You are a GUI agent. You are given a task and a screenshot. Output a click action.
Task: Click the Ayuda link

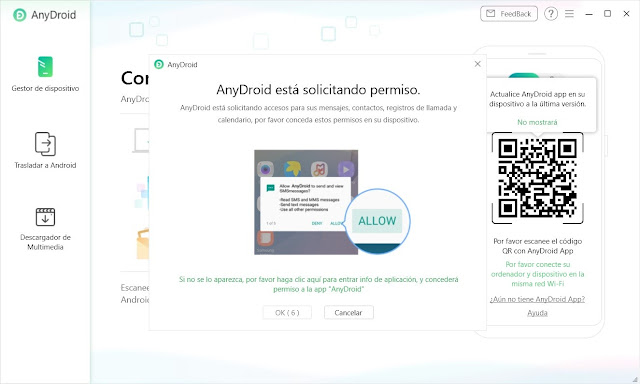[x=537, y=313]
